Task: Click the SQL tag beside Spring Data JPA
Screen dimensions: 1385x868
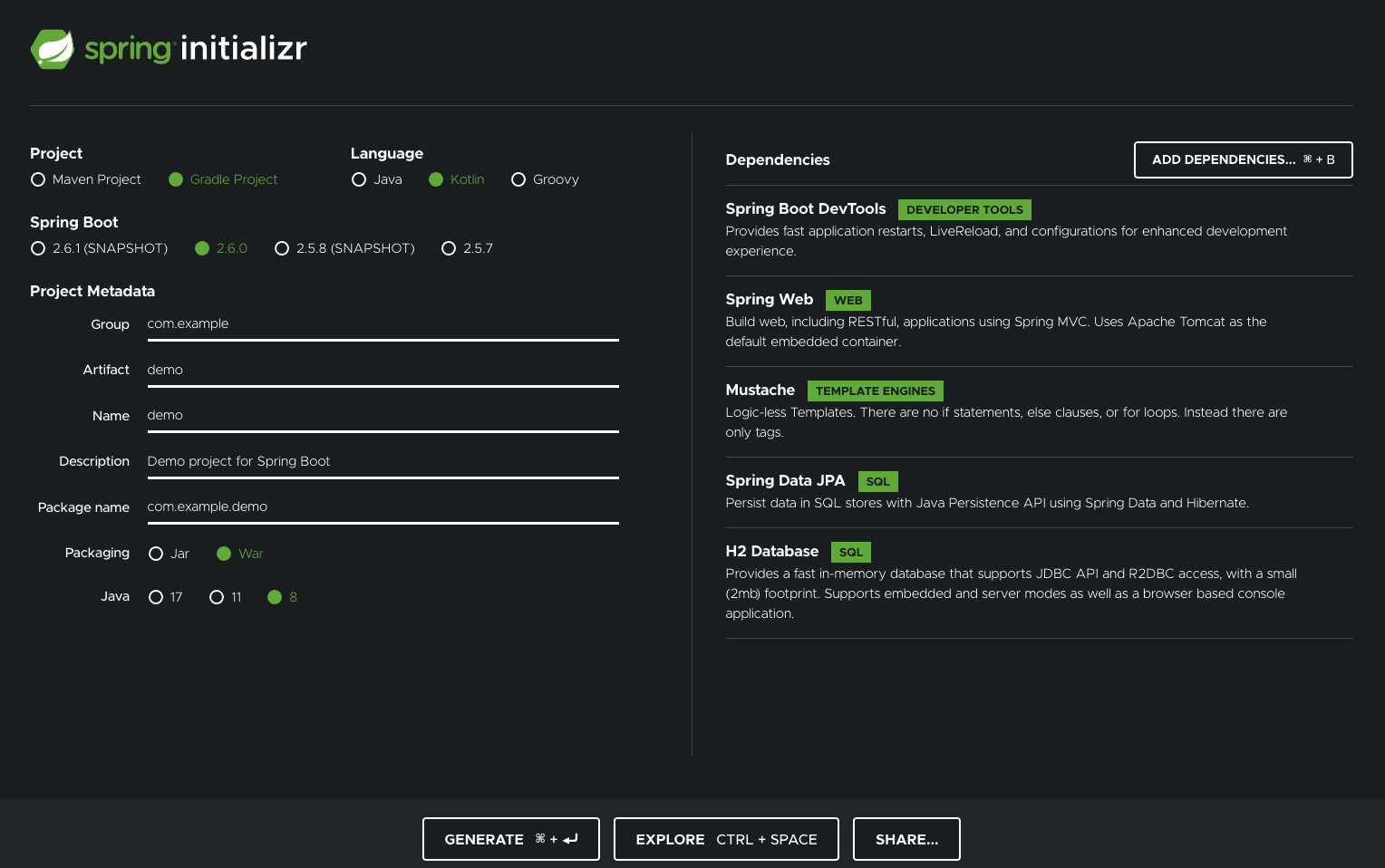Action: pyautogui.click(x=878, y=481)
